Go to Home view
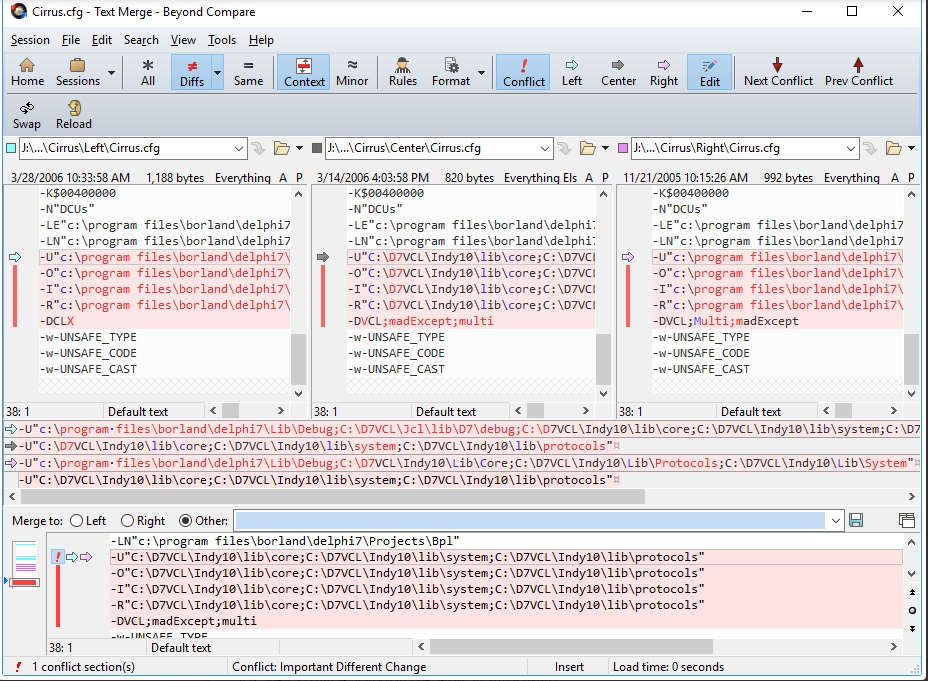The image size is (928, 681). pyautogui.click(x=27, y=72)
